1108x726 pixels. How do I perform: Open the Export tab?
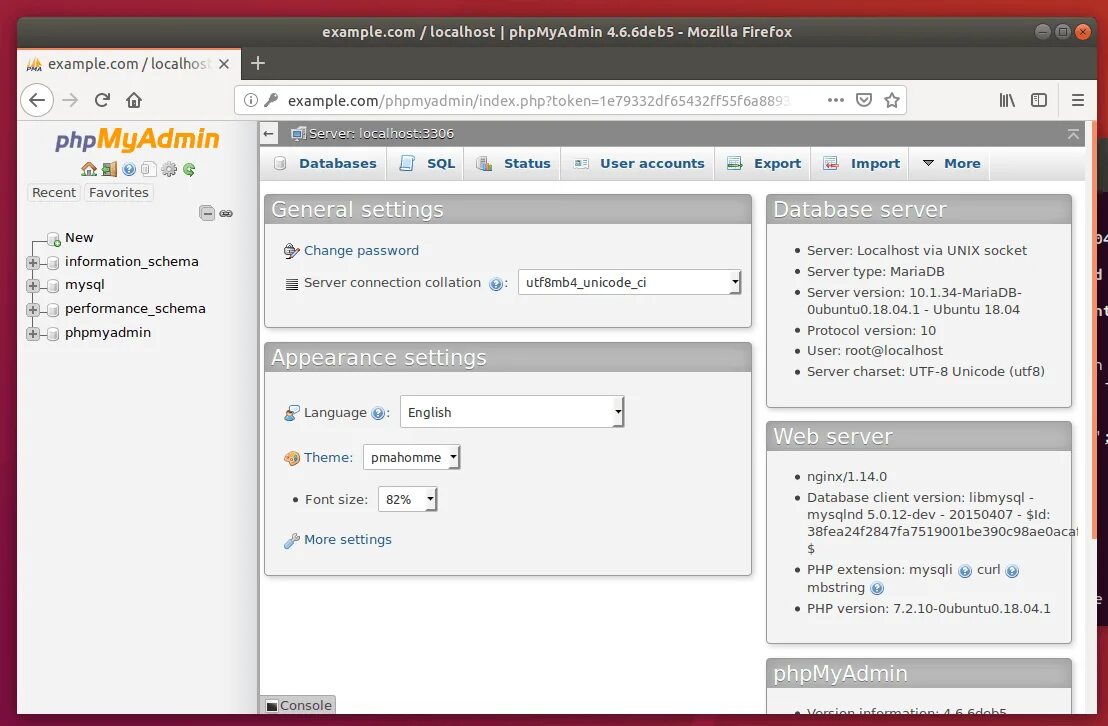point(765,163)
